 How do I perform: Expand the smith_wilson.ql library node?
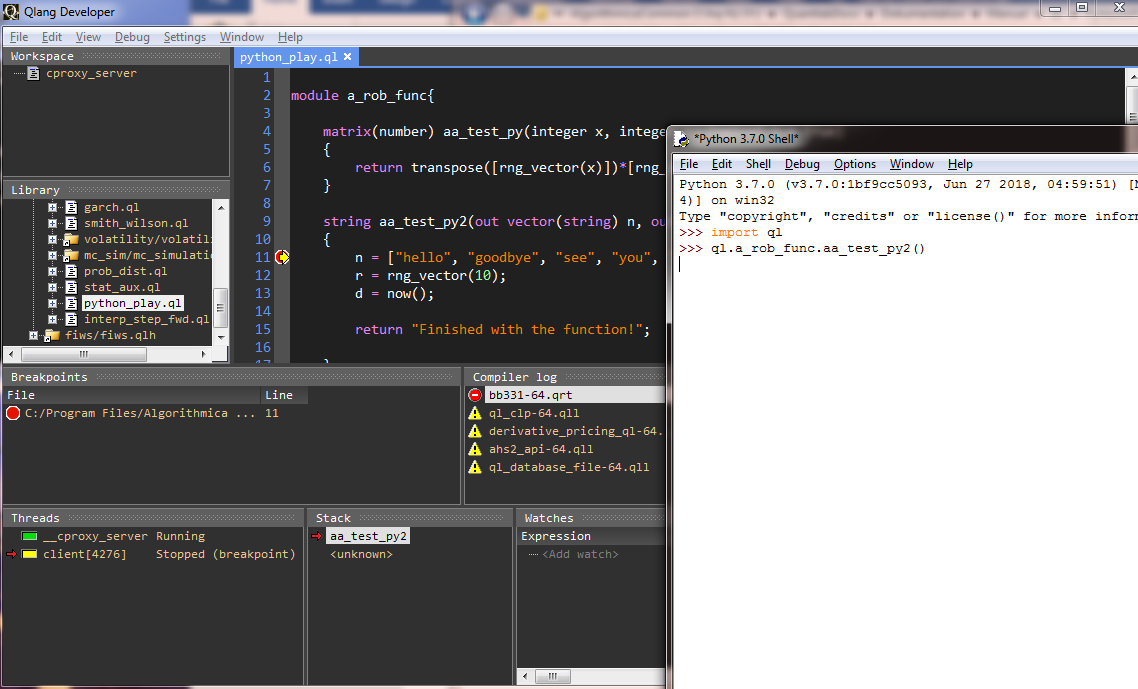point(52,224)
